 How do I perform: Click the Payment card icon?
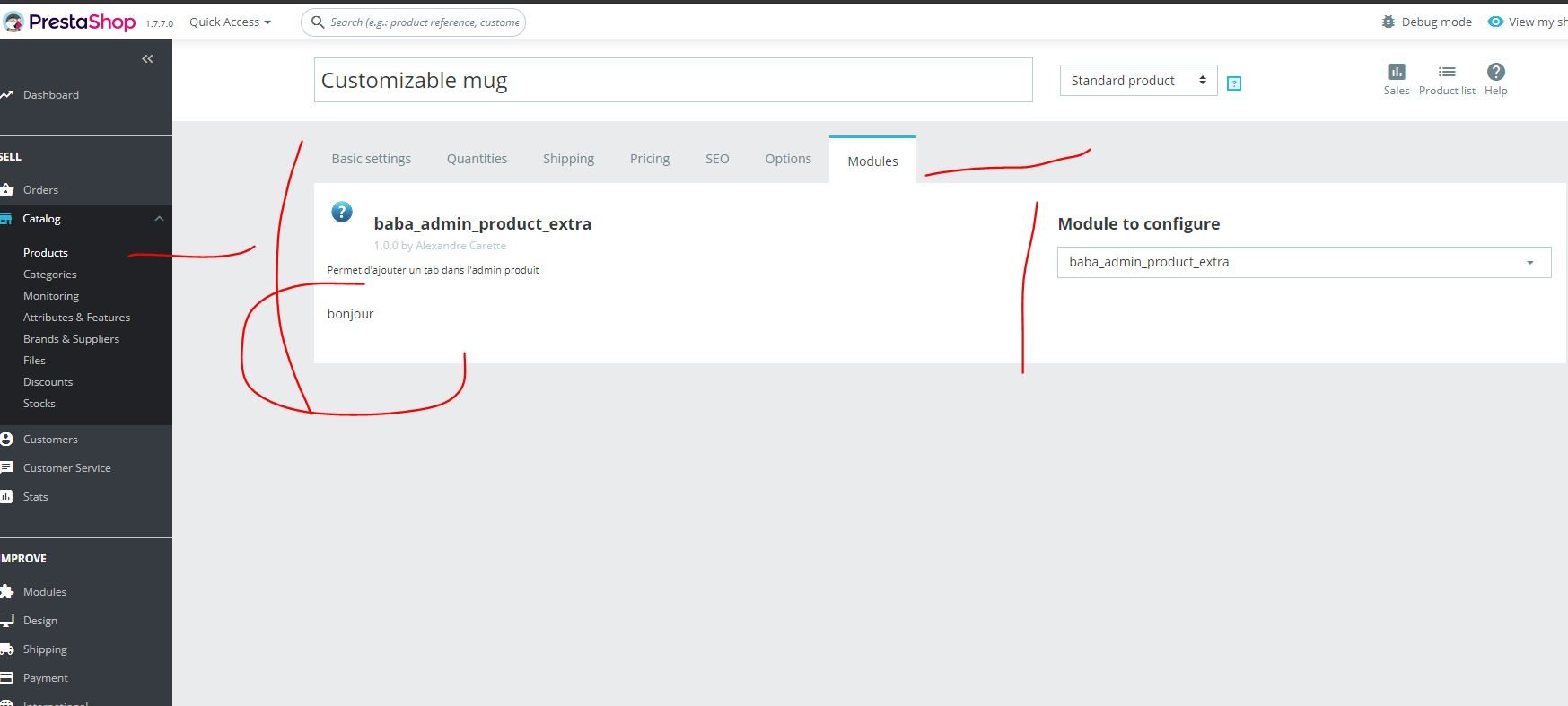[7, 677]
